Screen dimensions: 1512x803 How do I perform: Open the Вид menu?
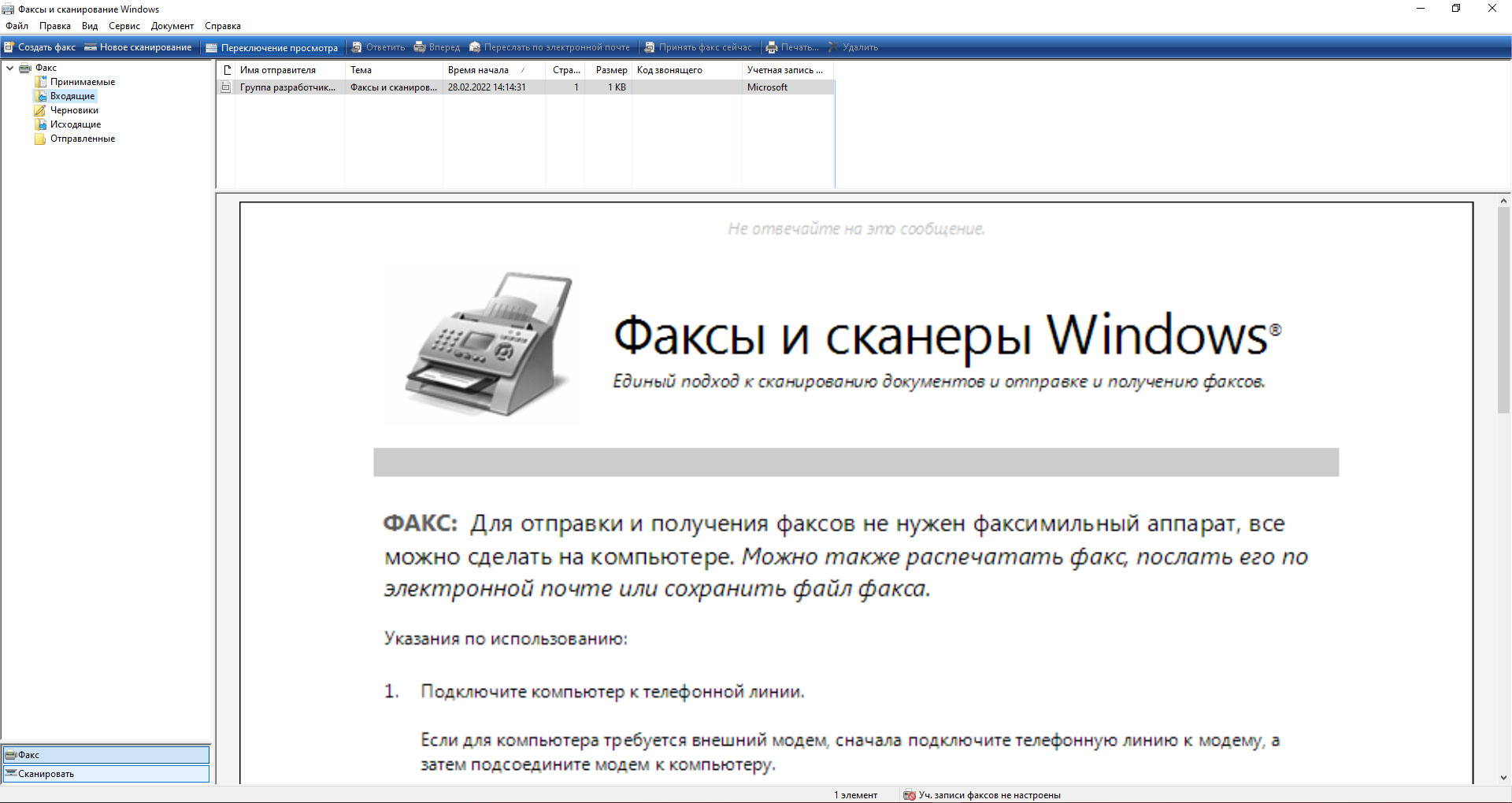90,26
